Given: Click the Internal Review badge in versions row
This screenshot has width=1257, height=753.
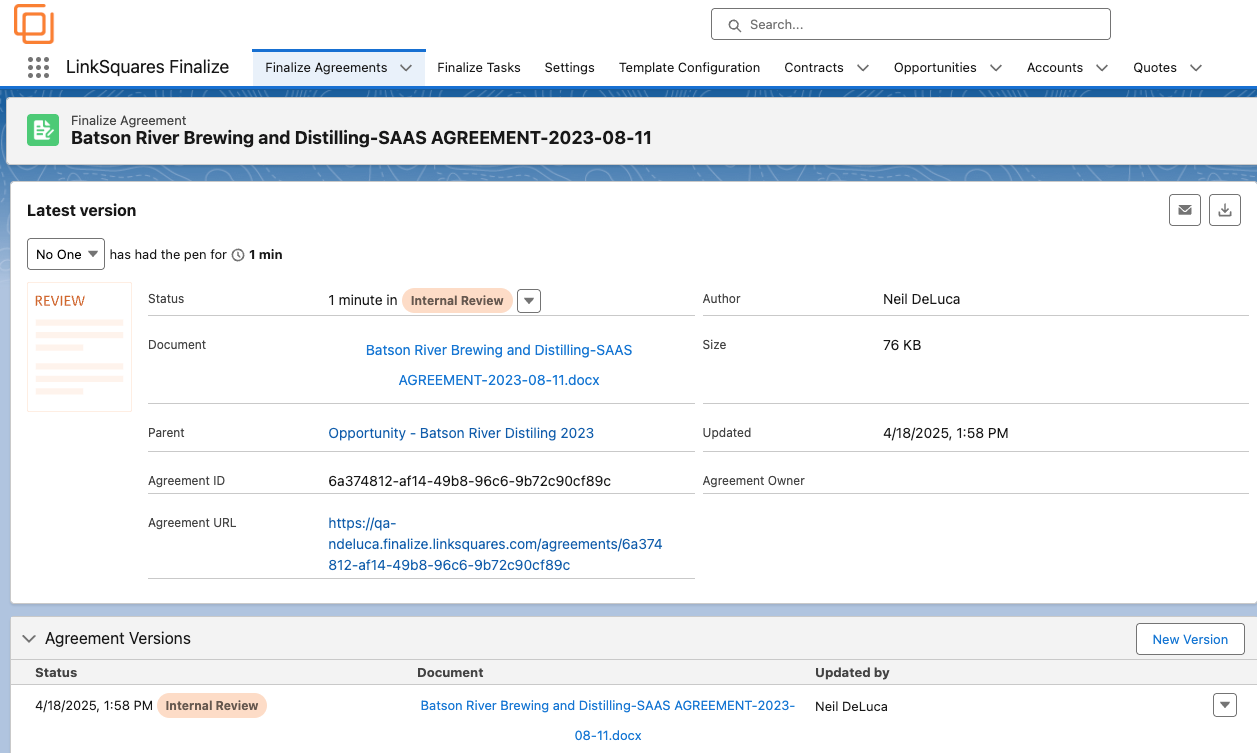Looking at the screenshot, I should 212,705.
